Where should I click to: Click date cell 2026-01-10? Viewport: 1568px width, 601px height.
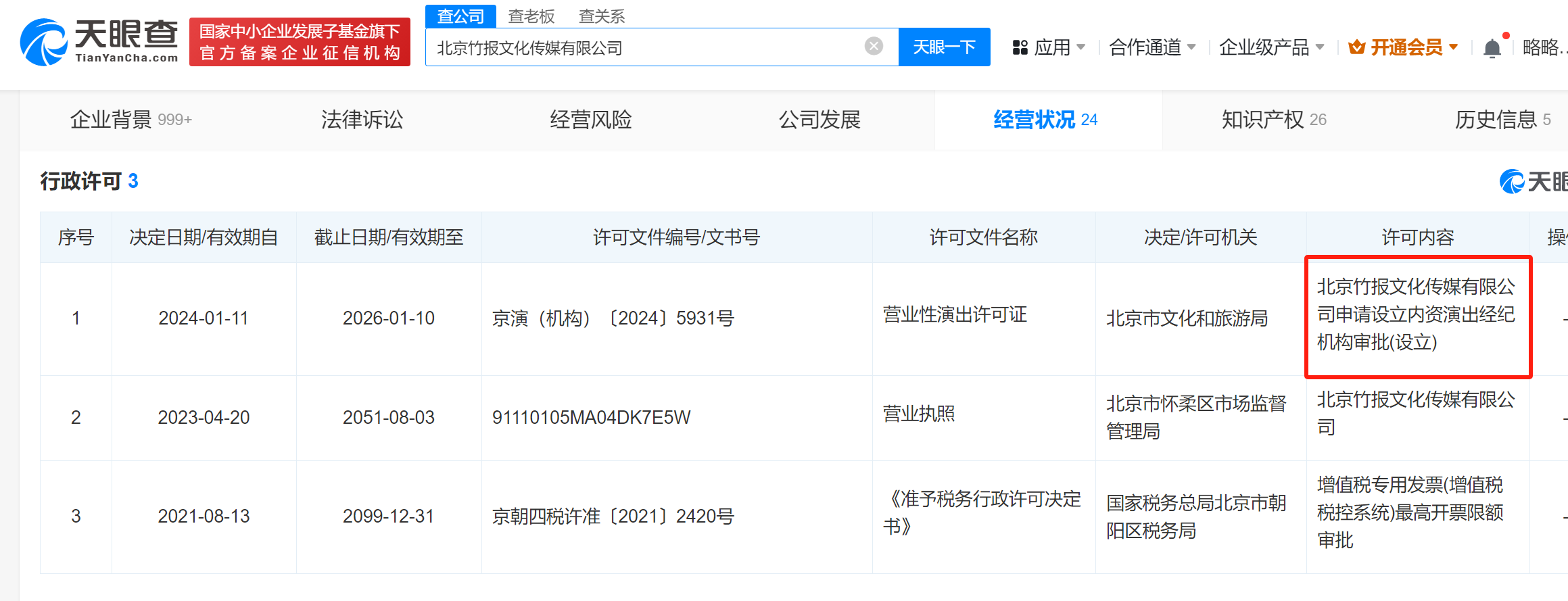tap(389, 318)
